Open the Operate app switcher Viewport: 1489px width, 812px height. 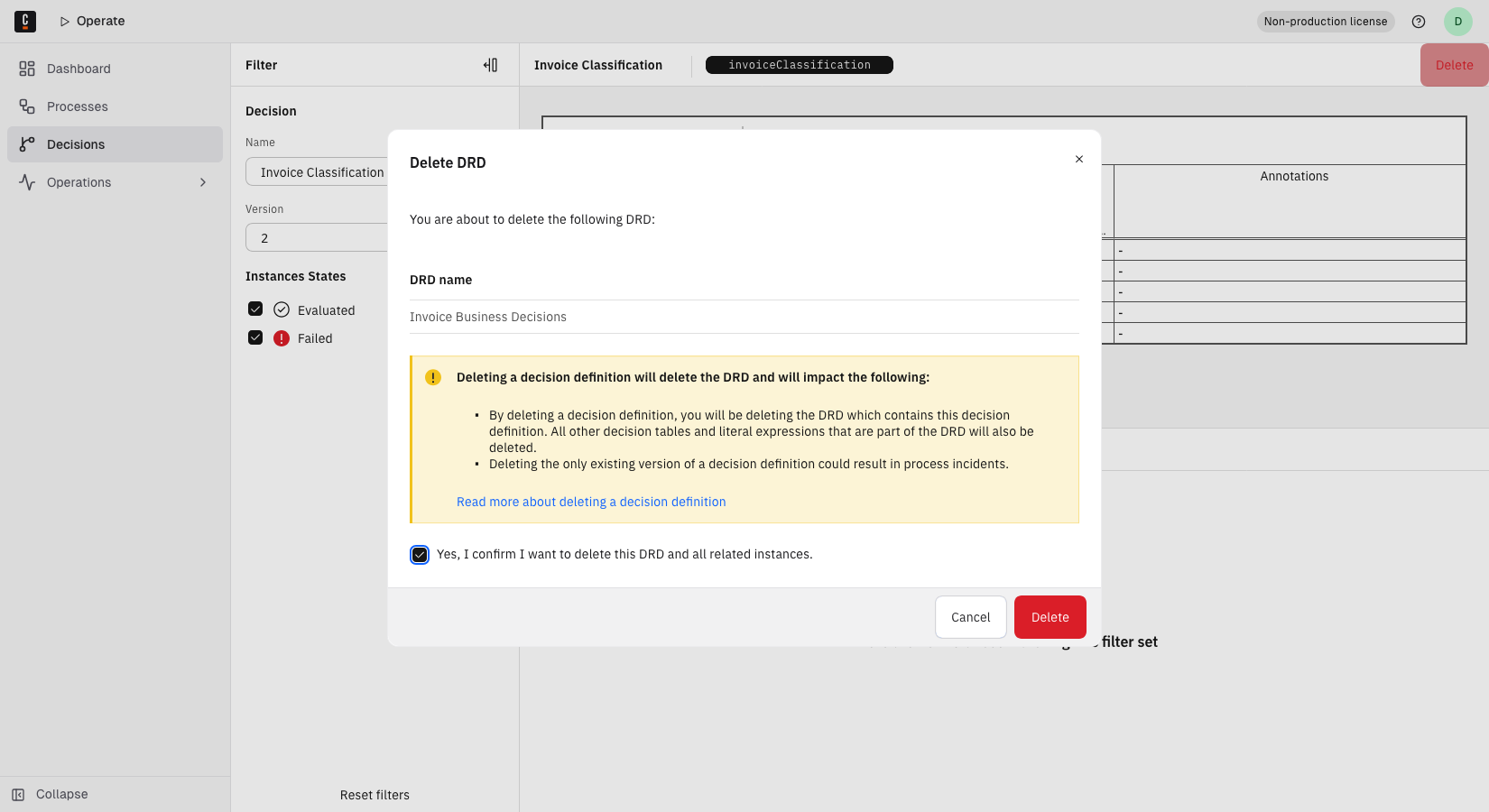[x=92, y=22]
